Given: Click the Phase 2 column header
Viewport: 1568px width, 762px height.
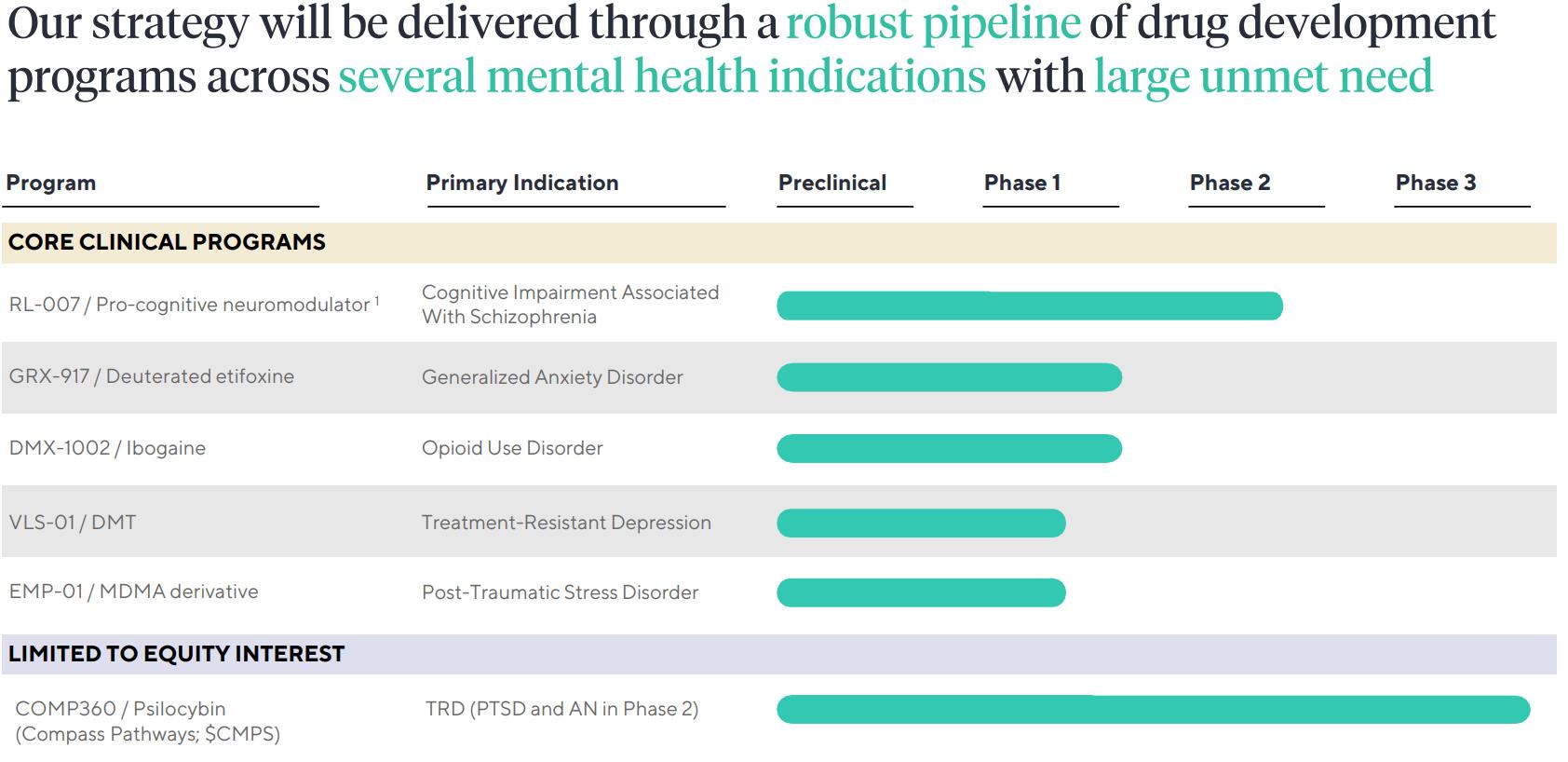Looking at the screenshot, I should [x=1230, y=183].
